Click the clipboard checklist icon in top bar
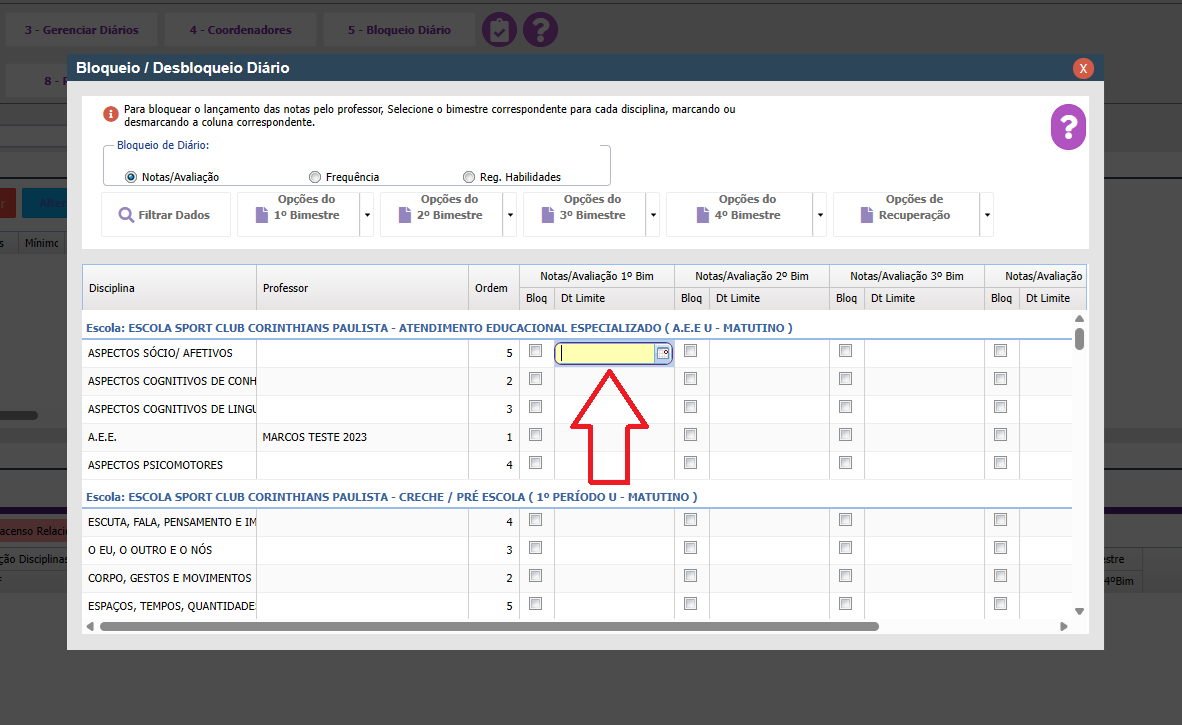Image resolution: width=1182 pixels, height=725 pixels. click(x=499, y=30)
